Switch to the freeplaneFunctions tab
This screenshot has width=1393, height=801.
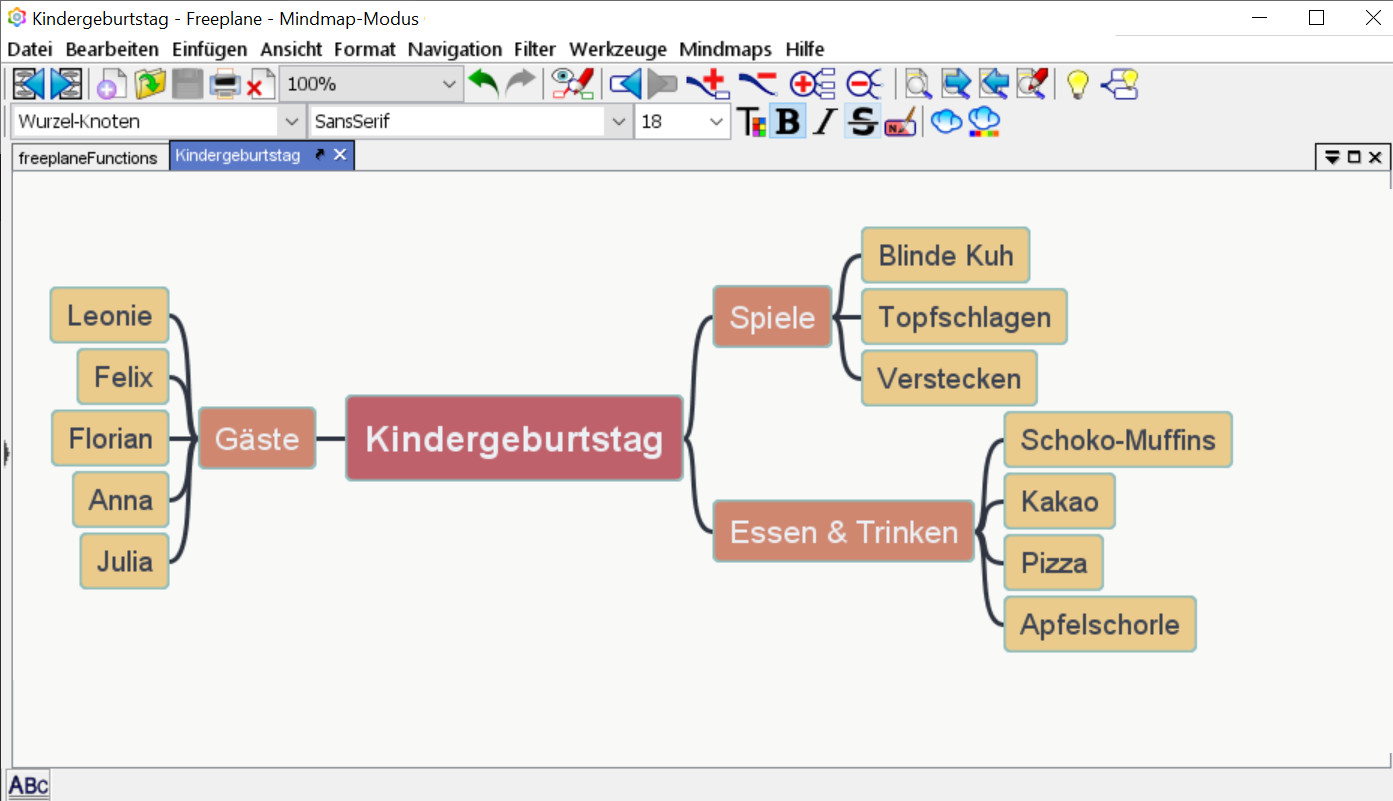click(x=88, y=157)
